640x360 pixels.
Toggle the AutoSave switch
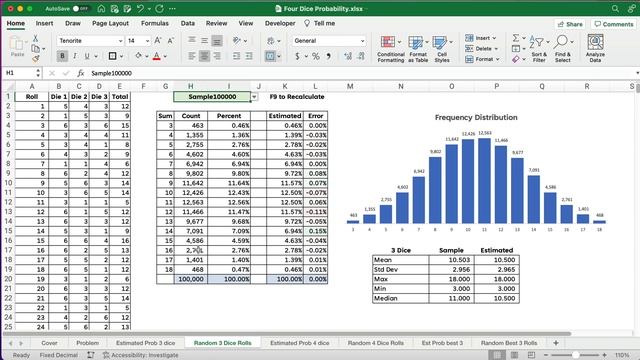pyautogui.click(x=80, y=9)
